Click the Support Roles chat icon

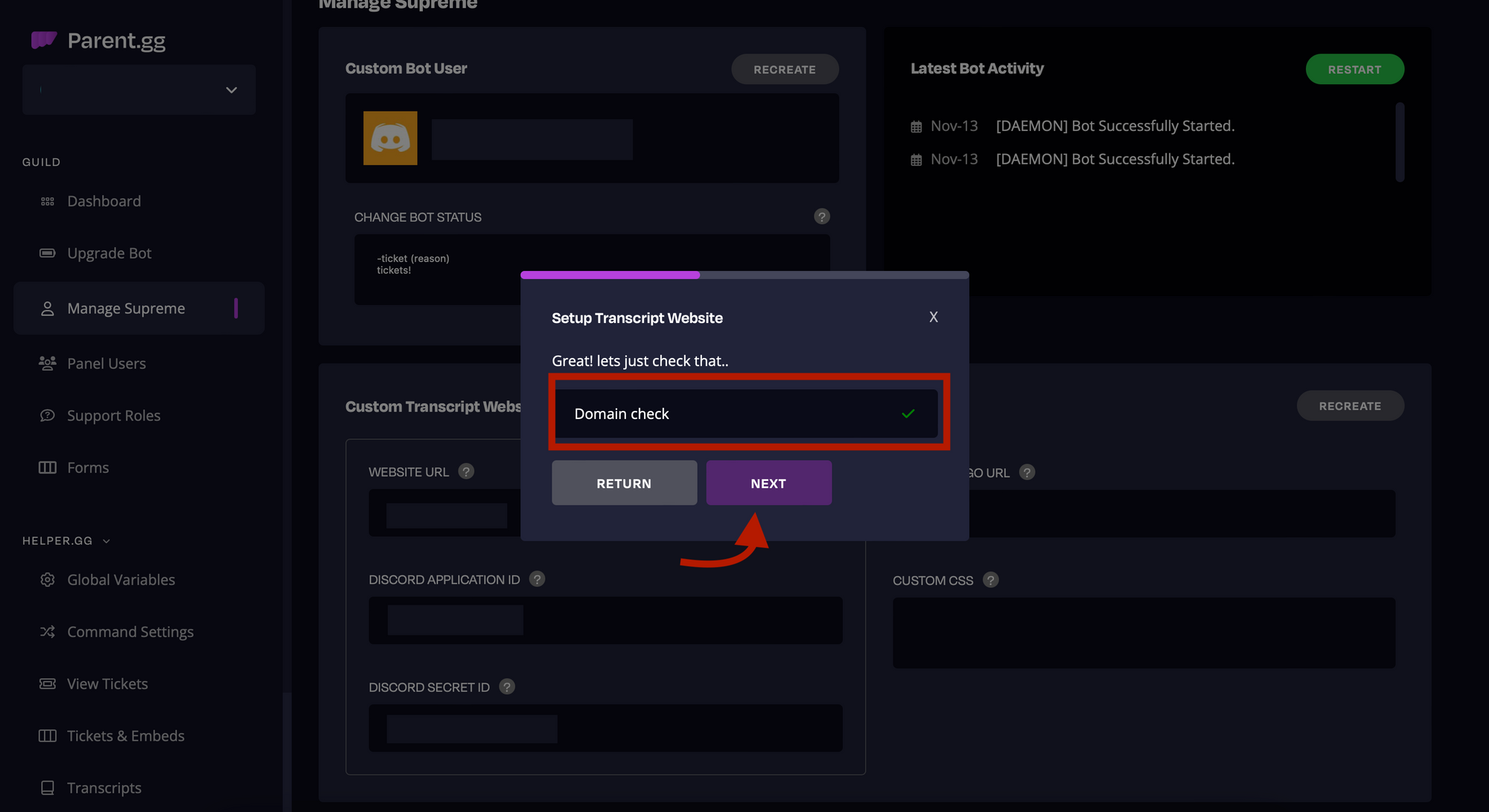pyautogui.click(x=48, y=415)
